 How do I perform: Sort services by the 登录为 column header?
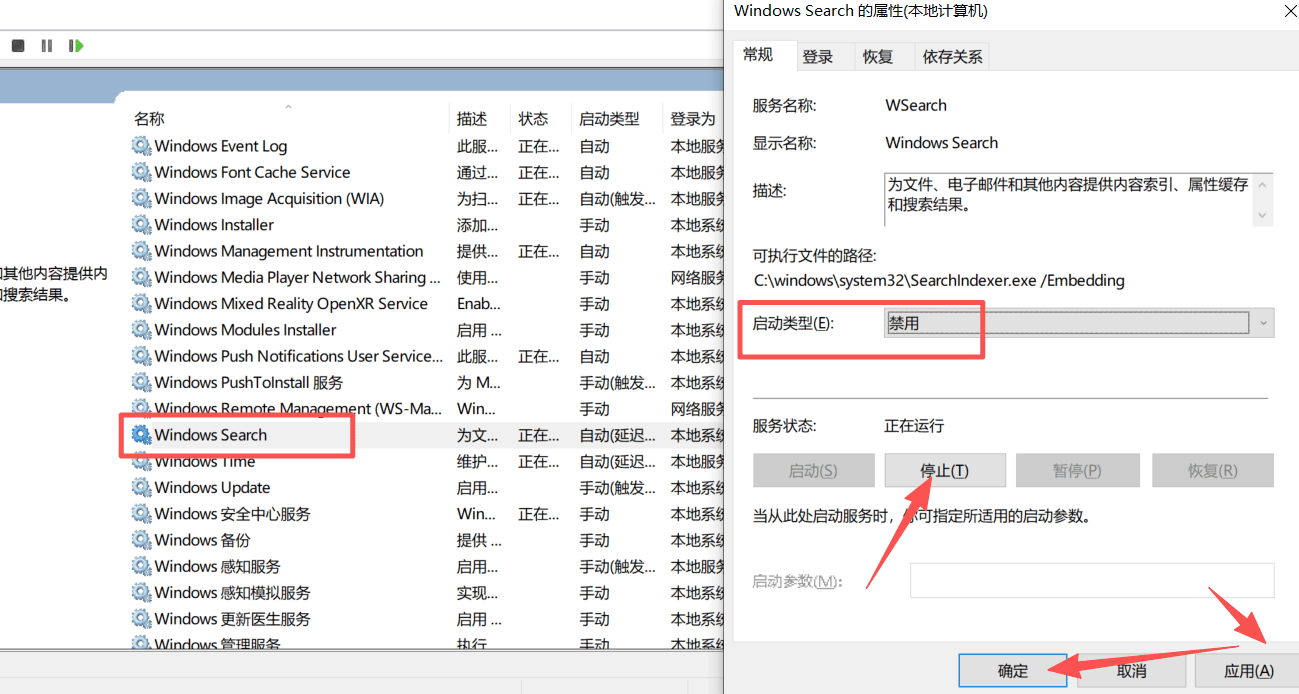click(x=693, y=118)
